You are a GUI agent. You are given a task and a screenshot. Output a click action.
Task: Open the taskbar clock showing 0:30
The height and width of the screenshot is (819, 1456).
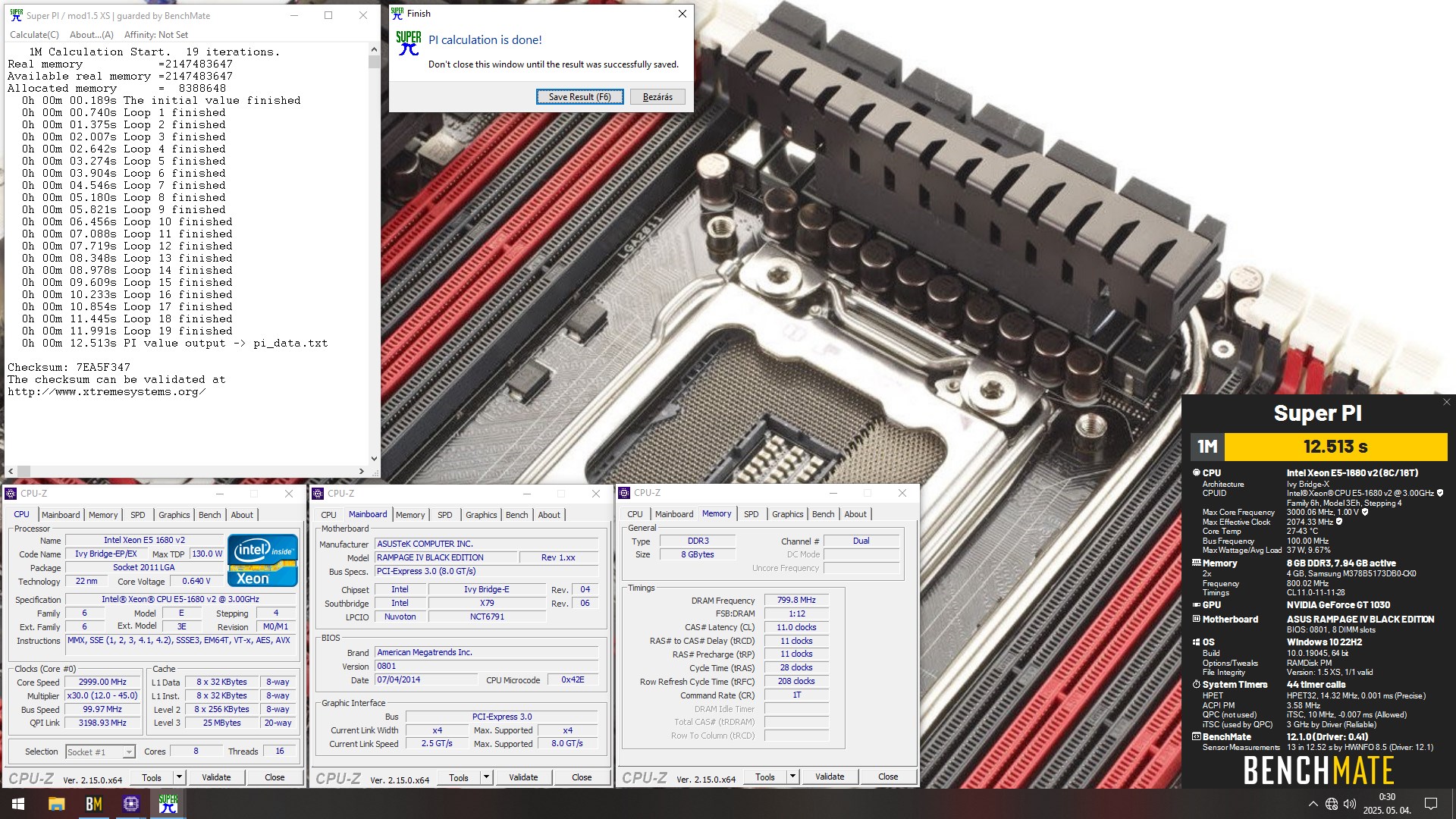coord(1387,803)
